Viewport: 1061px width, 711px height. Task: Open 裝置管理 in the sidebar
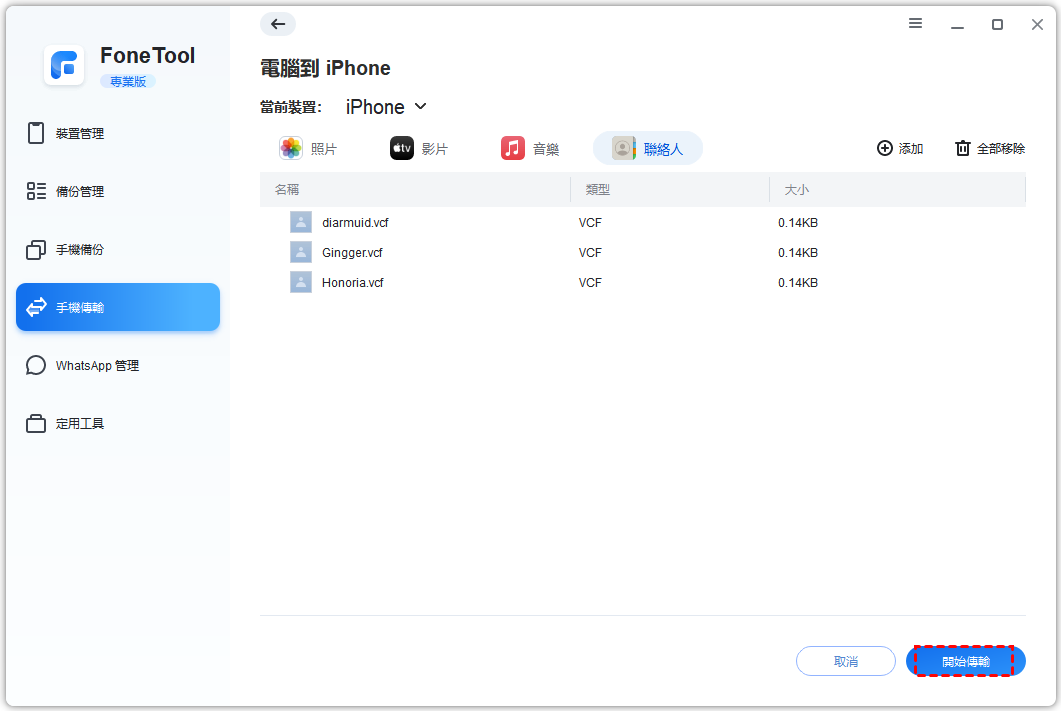80,134
